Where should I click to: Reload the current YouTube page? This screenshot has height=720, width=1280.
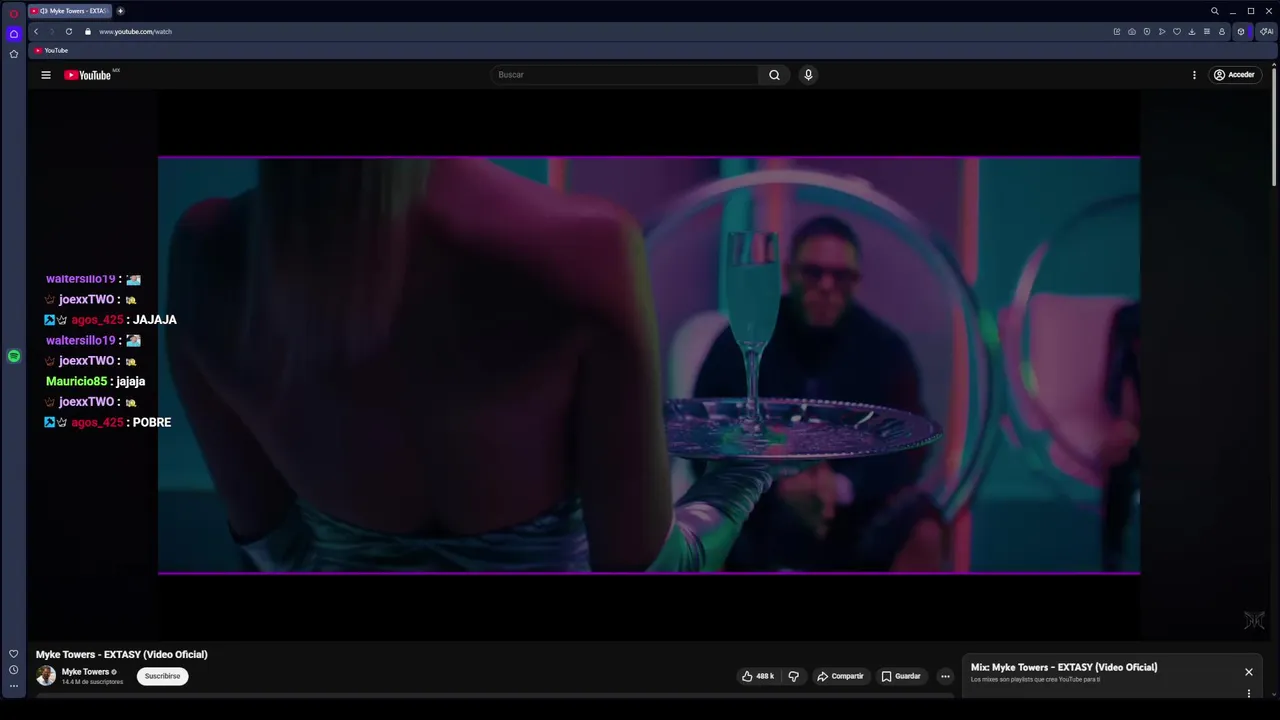coord(69,32)
